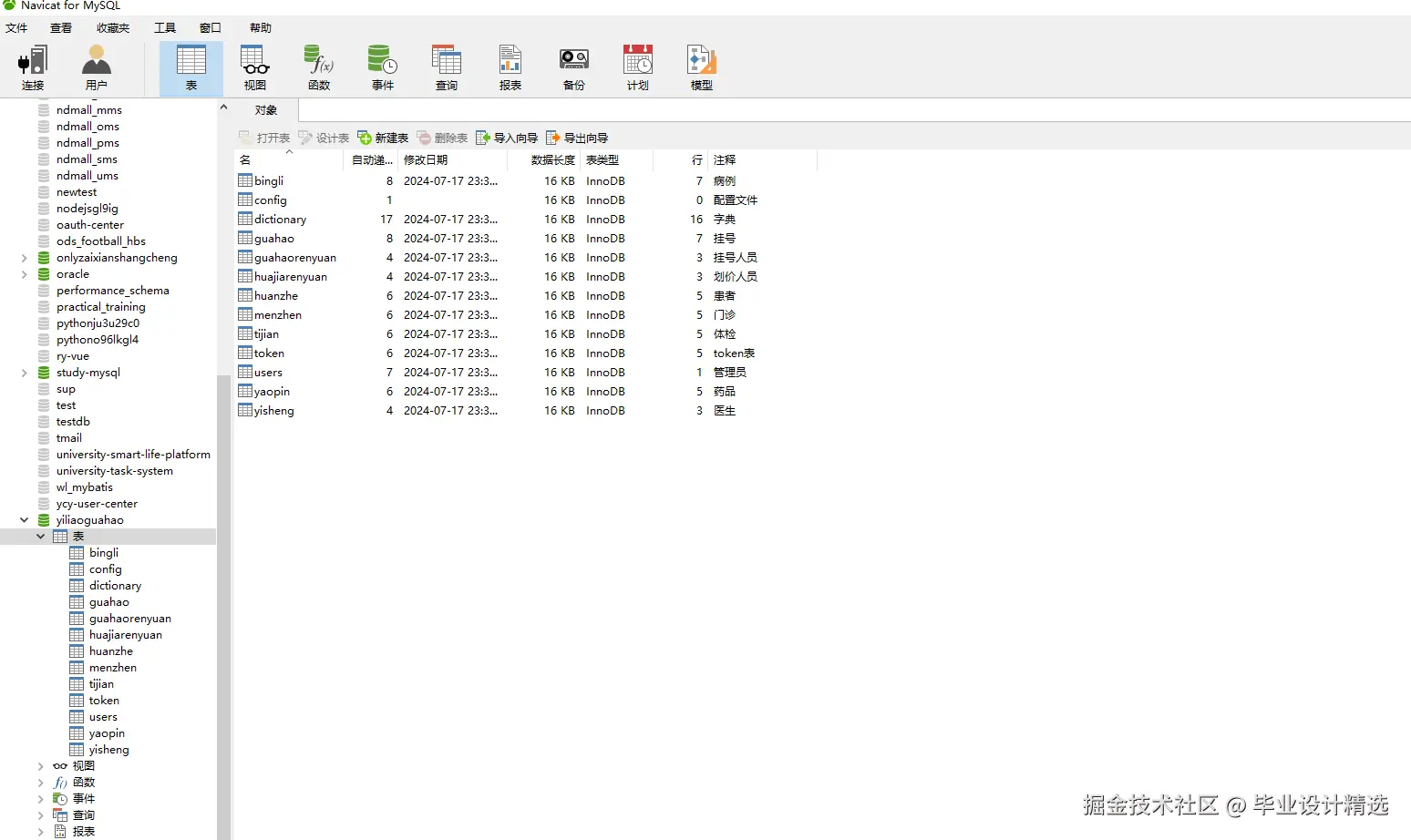
Task: Open the 计划 schedule section
Action: (638, 68)
